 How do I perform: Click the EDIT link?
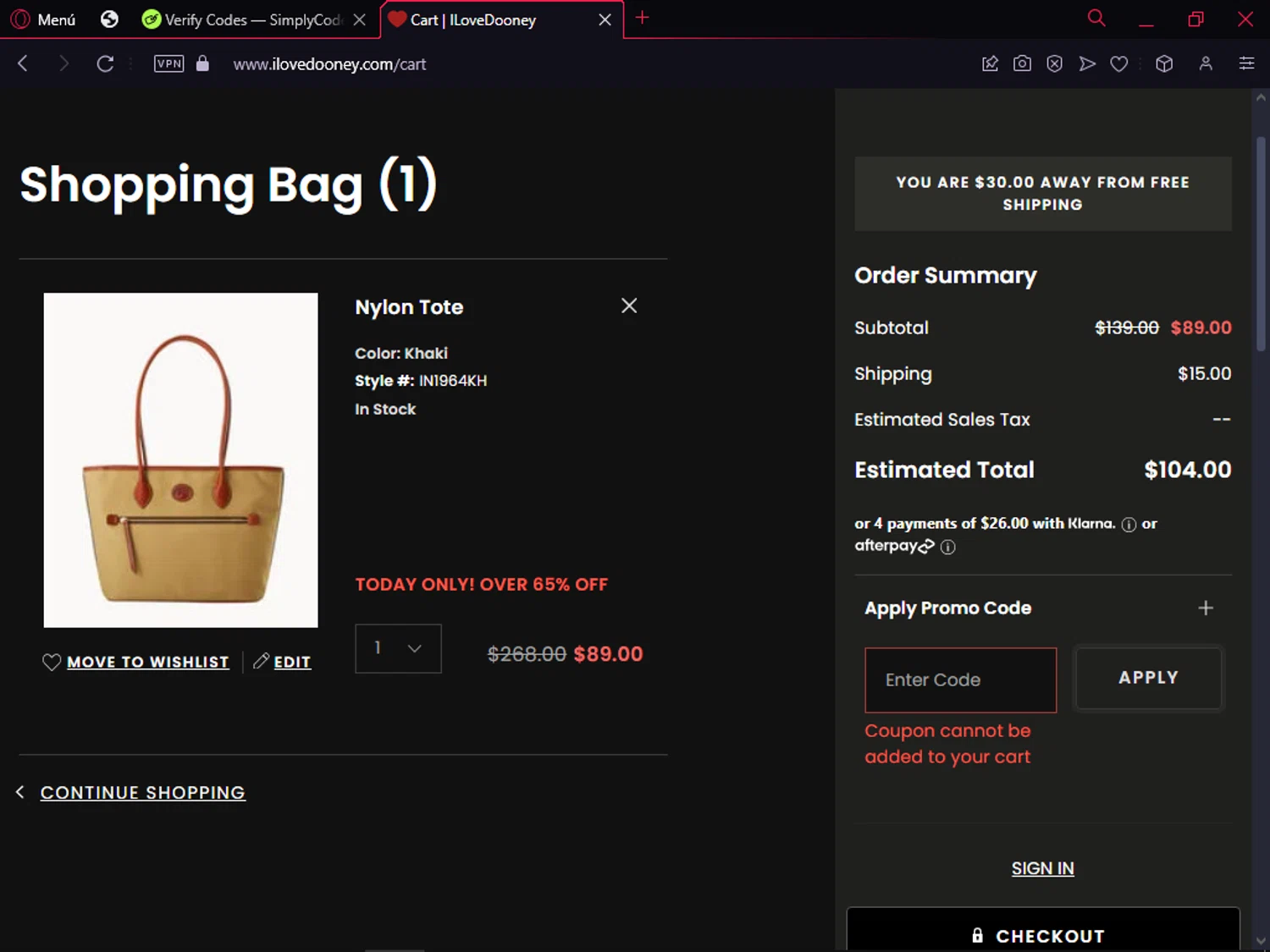292,662
